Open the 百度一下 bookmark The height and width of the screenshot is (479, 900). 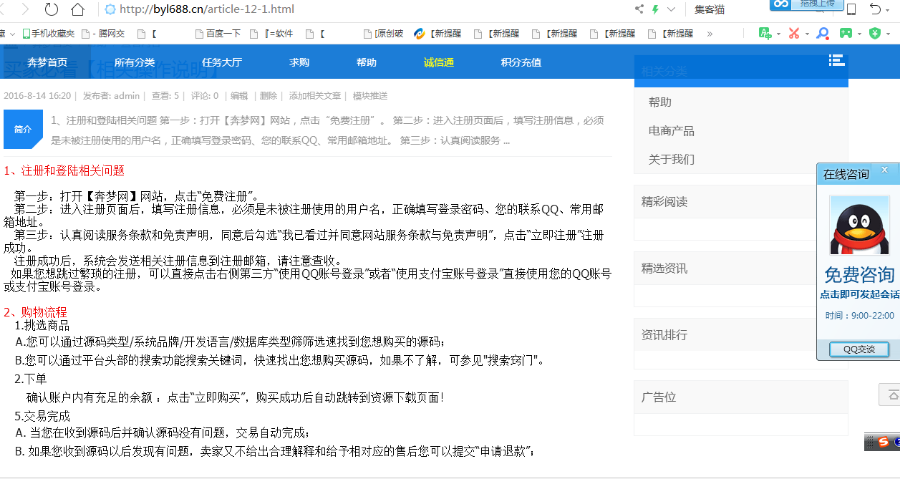point(218,34)
